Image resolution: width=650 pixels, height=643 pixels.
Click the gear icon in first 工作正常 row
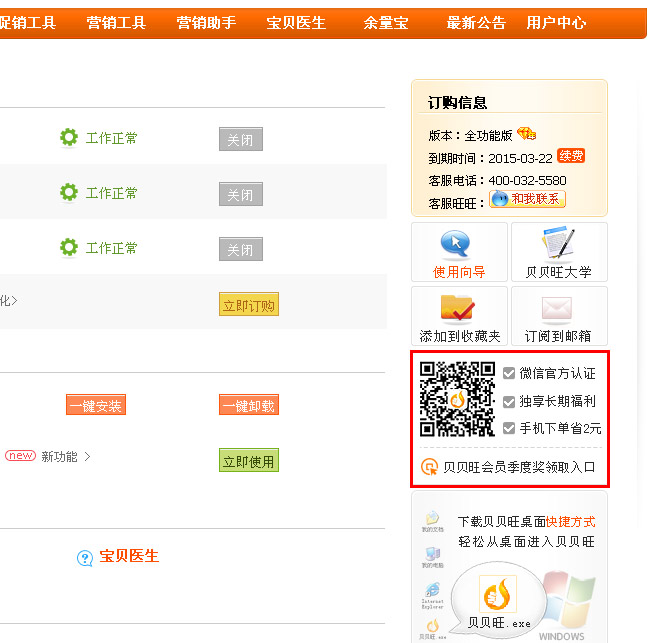point(69,137)
